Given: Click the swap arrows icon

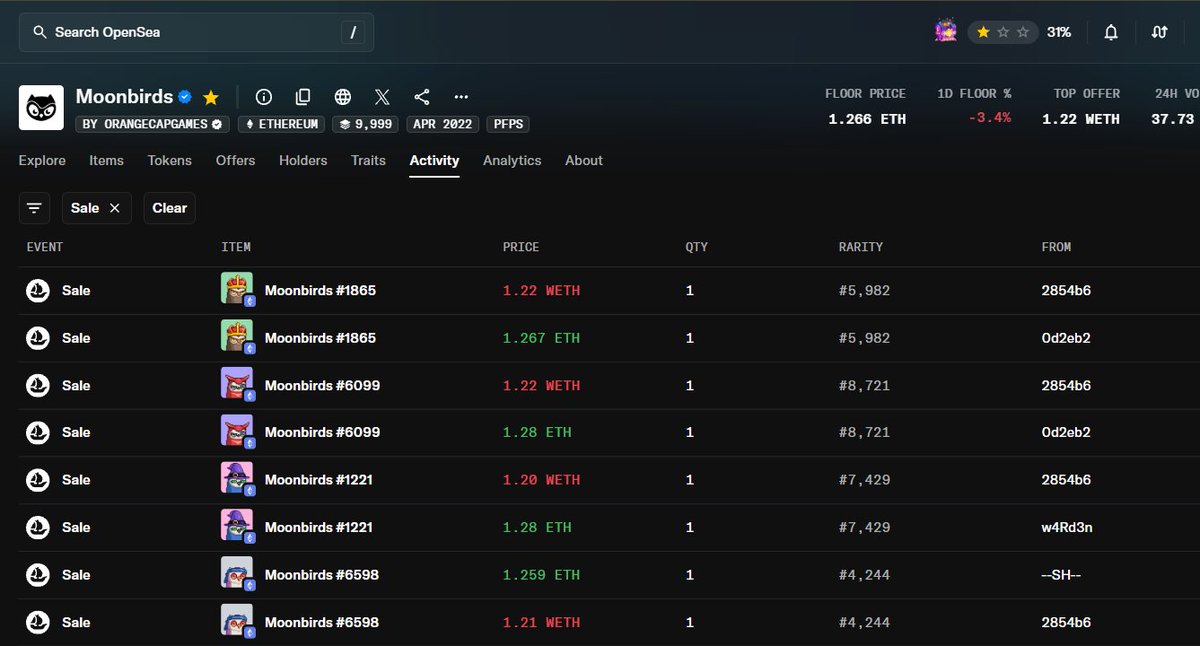Looking at the screenshot, I should [x=1160, y=32].
